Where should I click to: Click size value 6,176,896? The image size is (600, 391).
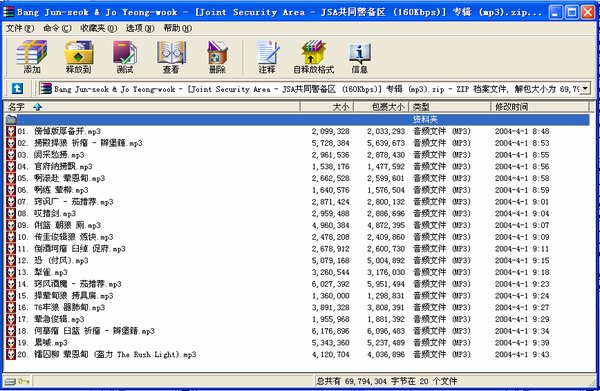tap(331, 331)
